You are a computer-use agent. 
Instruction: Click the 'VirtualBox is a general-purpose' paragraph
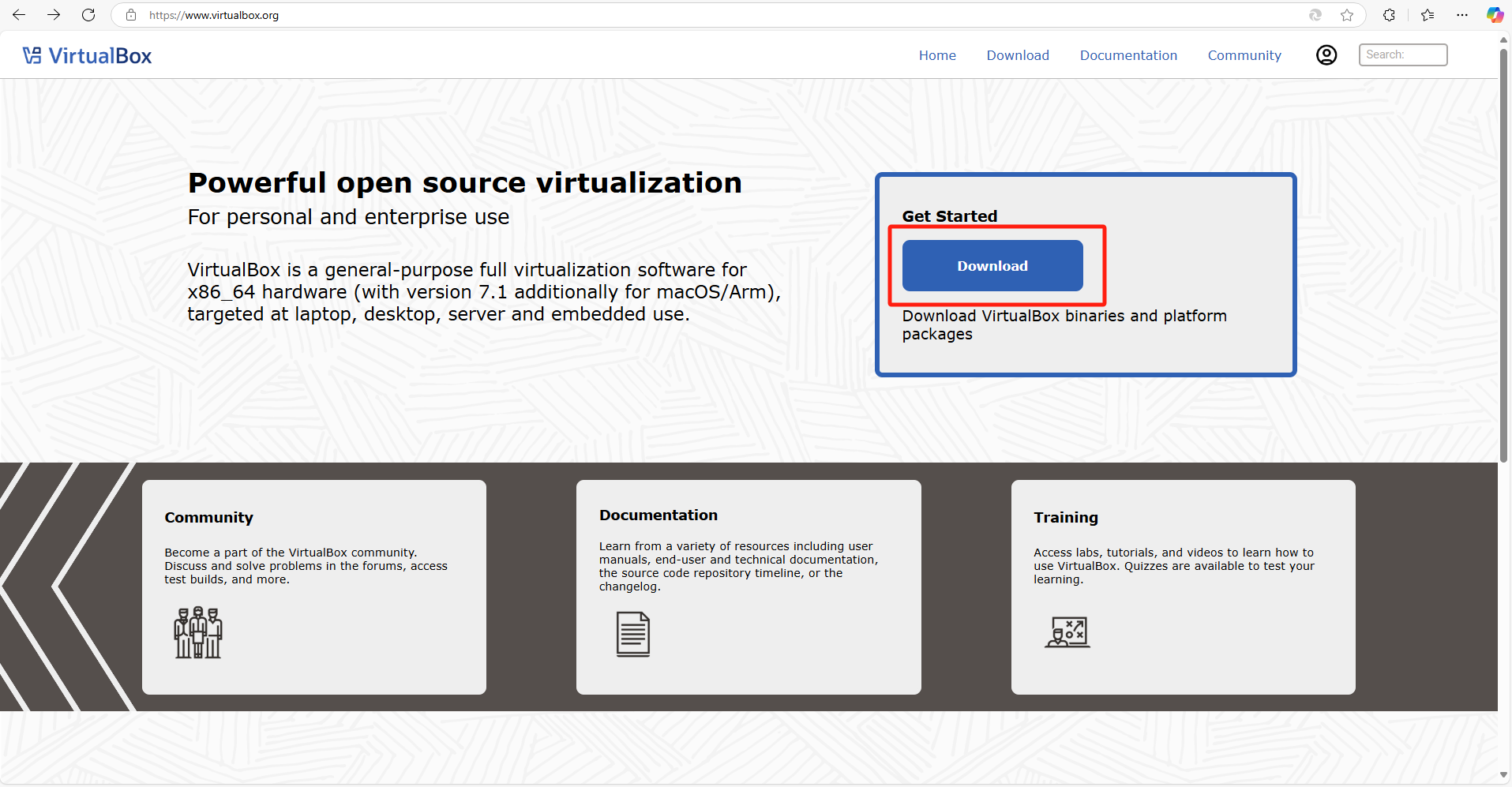[484, 292]
